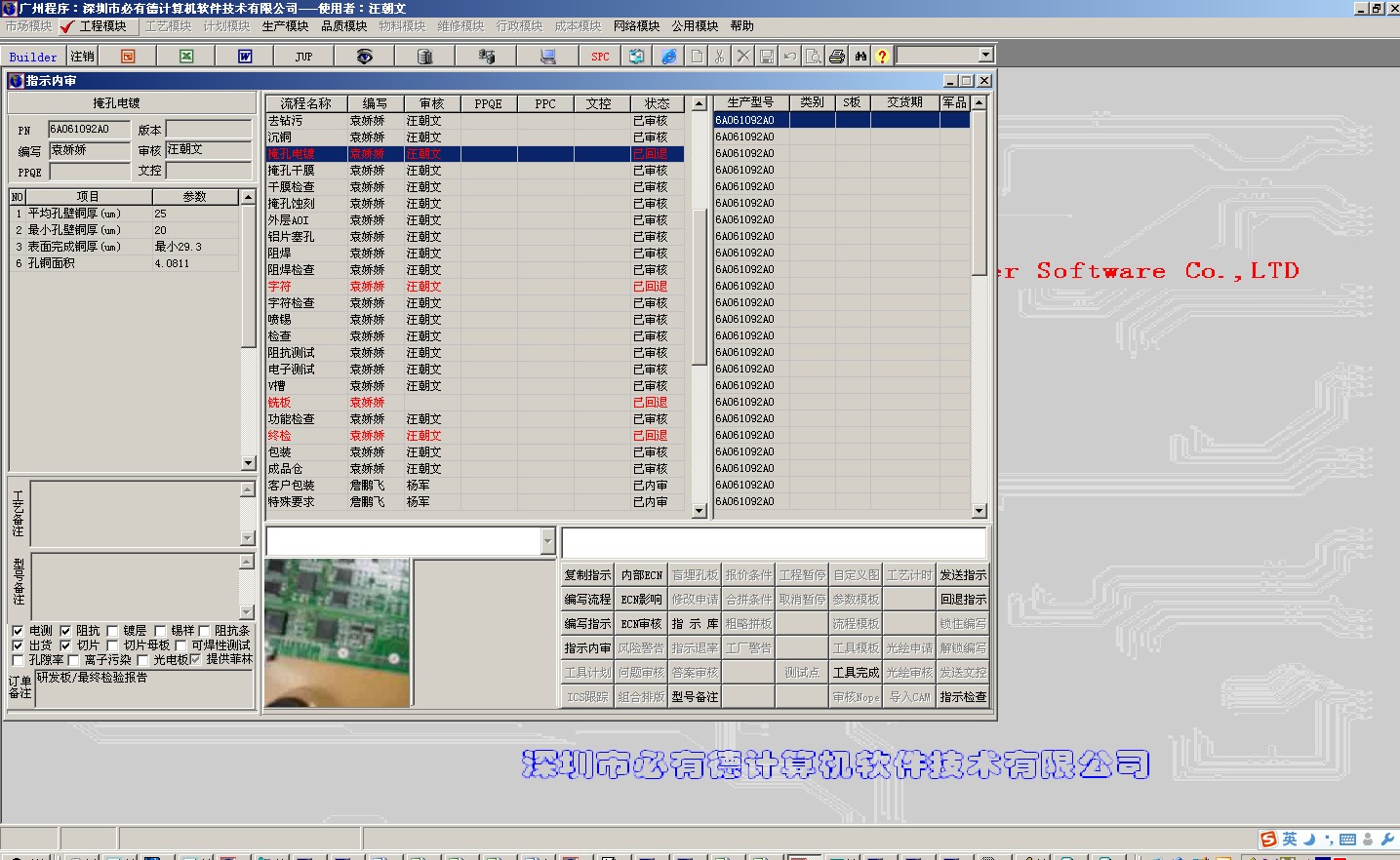Open the 网络模块 menu
This screenshot has width=1400, height=860.
tap(636, 26)
